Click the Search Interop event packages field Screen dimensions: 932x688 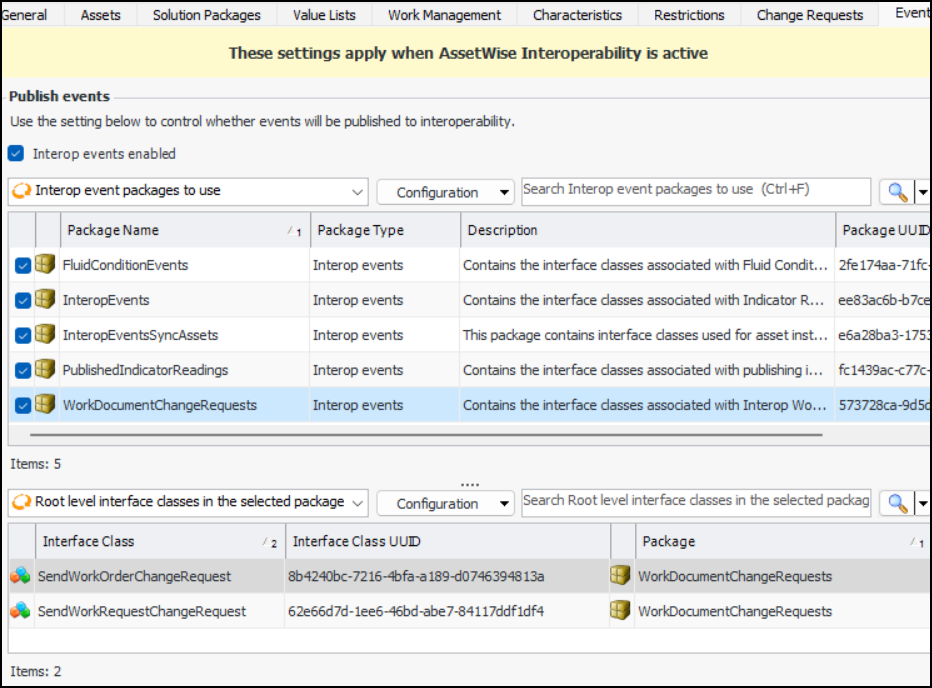(695, 190)
